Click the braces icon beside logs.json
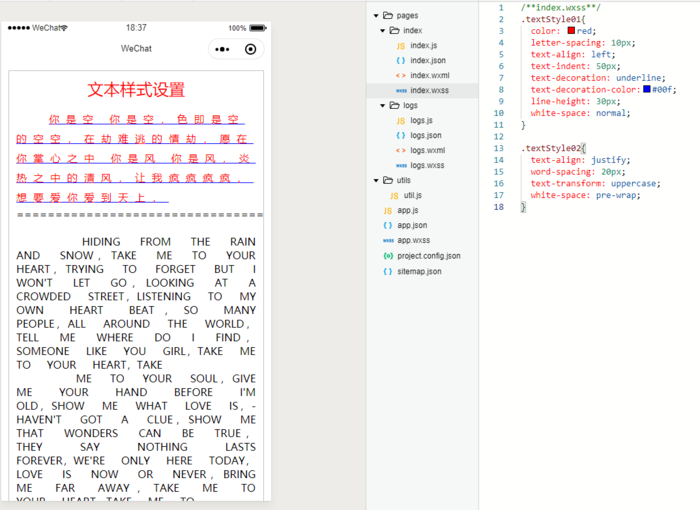The height and width of the screenshot is (510, 700). click(400, 135)
